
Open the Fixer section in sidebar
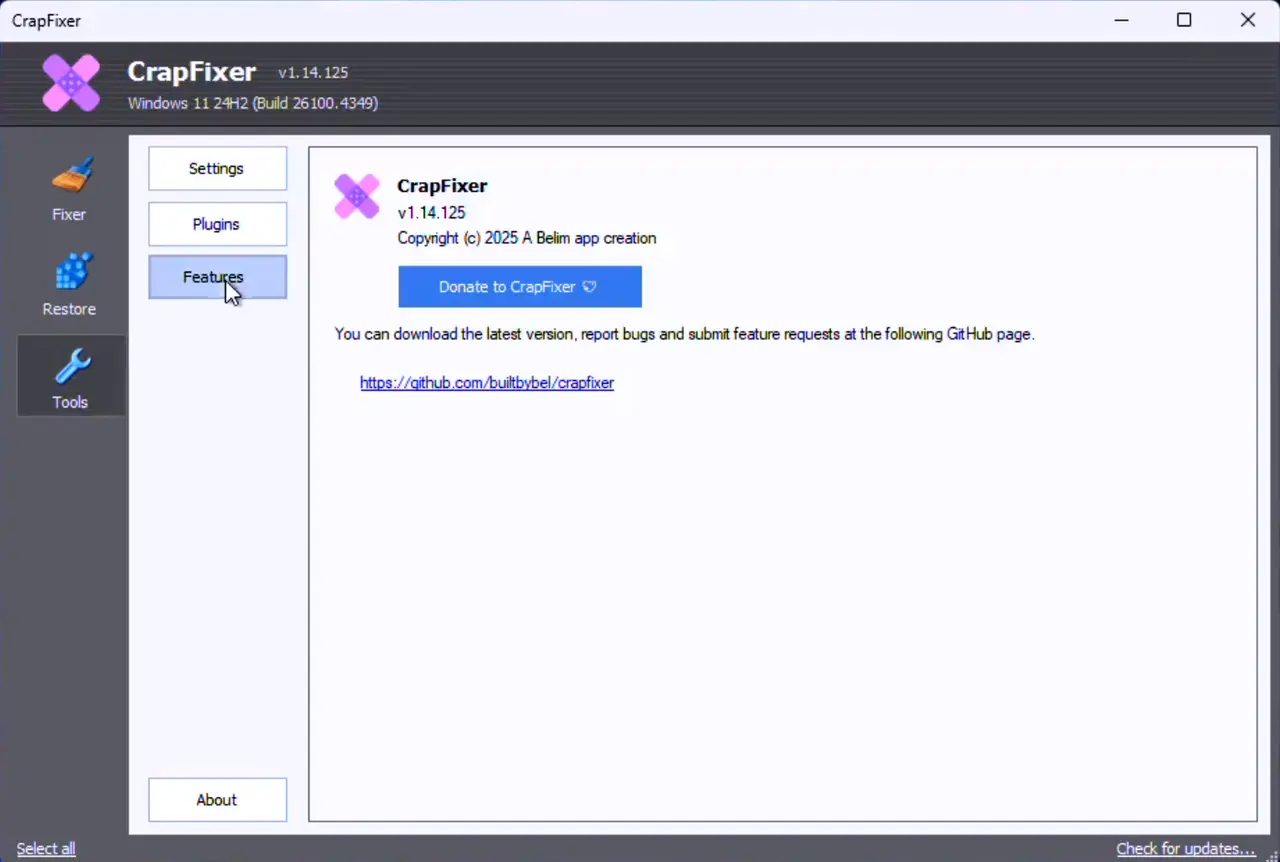click(x=69, y=189)
